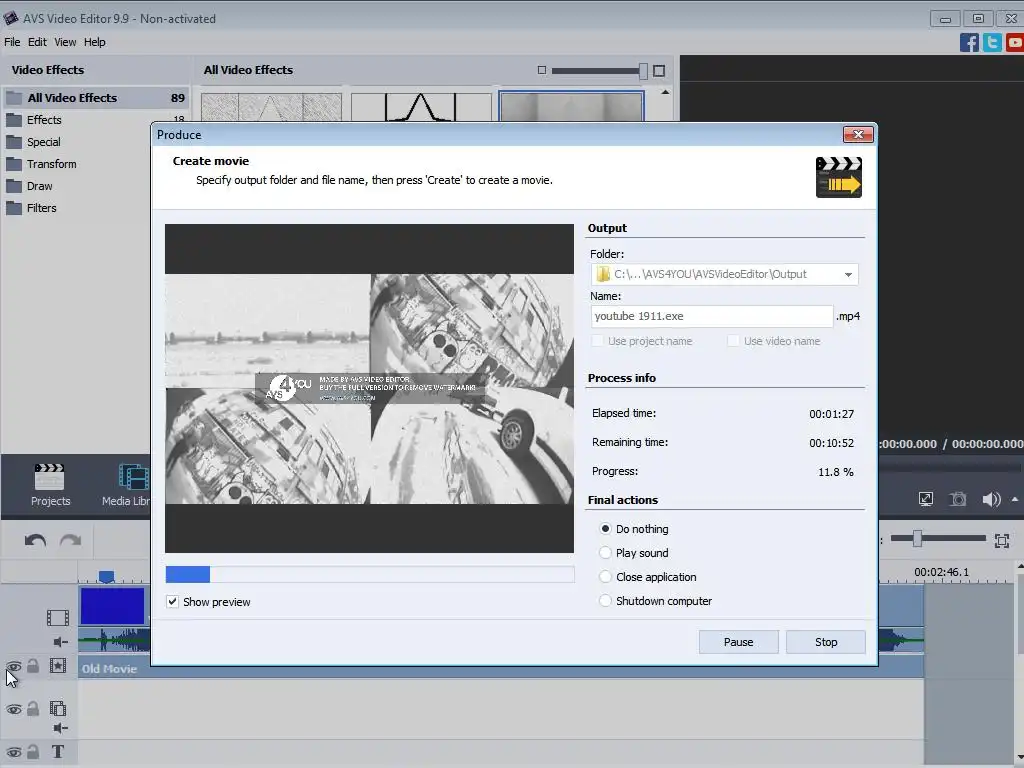This screenshot has width=1024, height=768.
Task: Open the Facebook icon in the title area
Action: click(x=969, y=42)
